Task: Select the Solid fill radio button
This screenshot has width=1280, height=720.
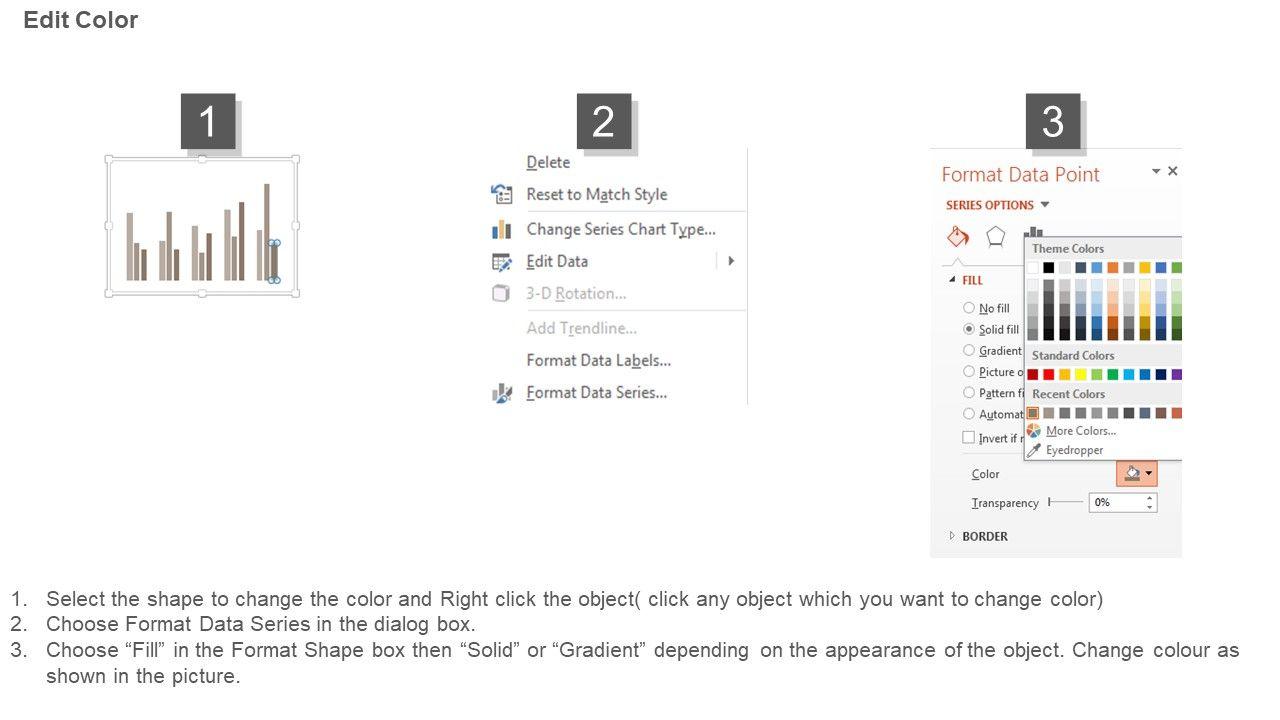Action: pyautogui.click(x=968, y=329)
